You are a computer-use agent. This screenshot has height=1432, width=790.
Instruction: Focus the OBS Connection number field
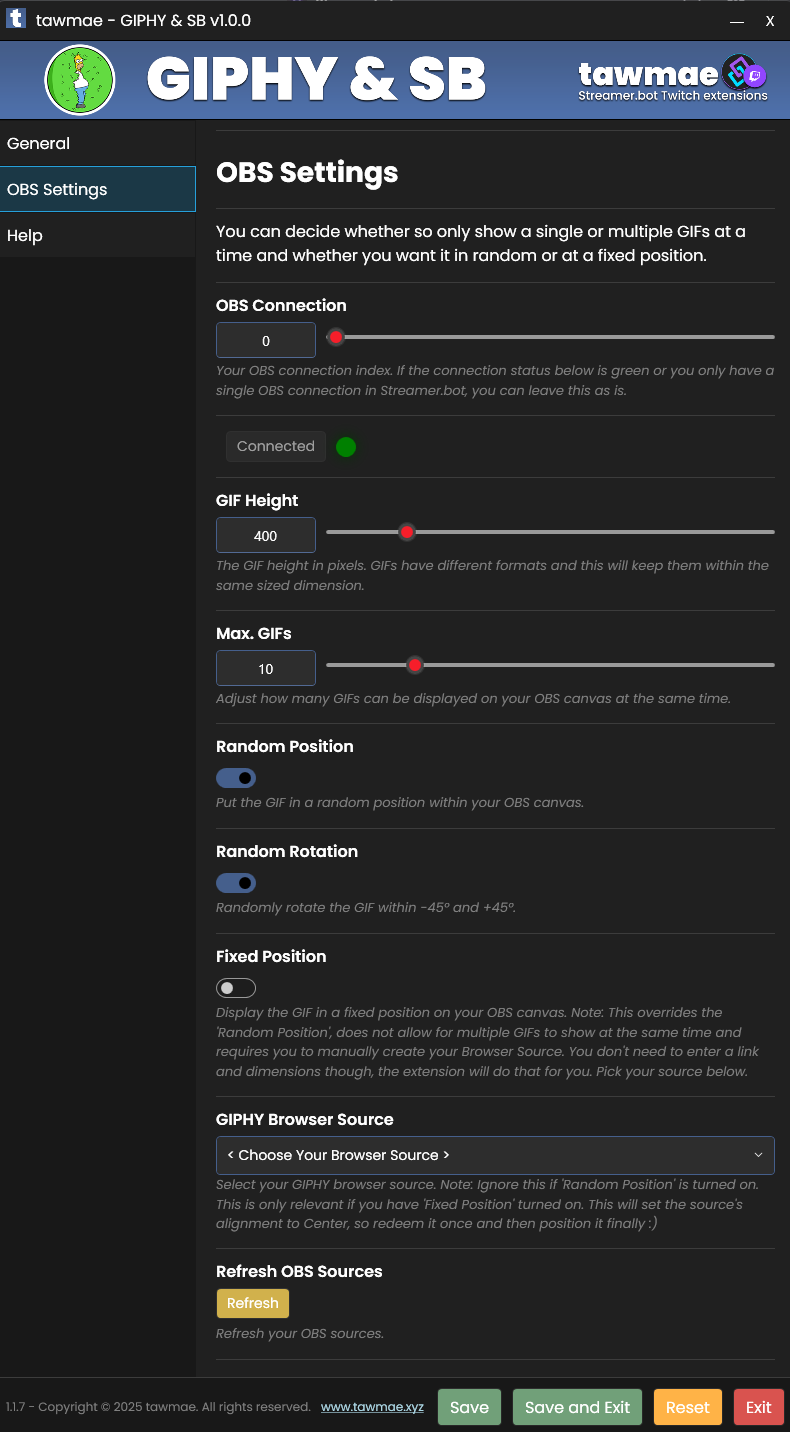(x=266, y=340)
